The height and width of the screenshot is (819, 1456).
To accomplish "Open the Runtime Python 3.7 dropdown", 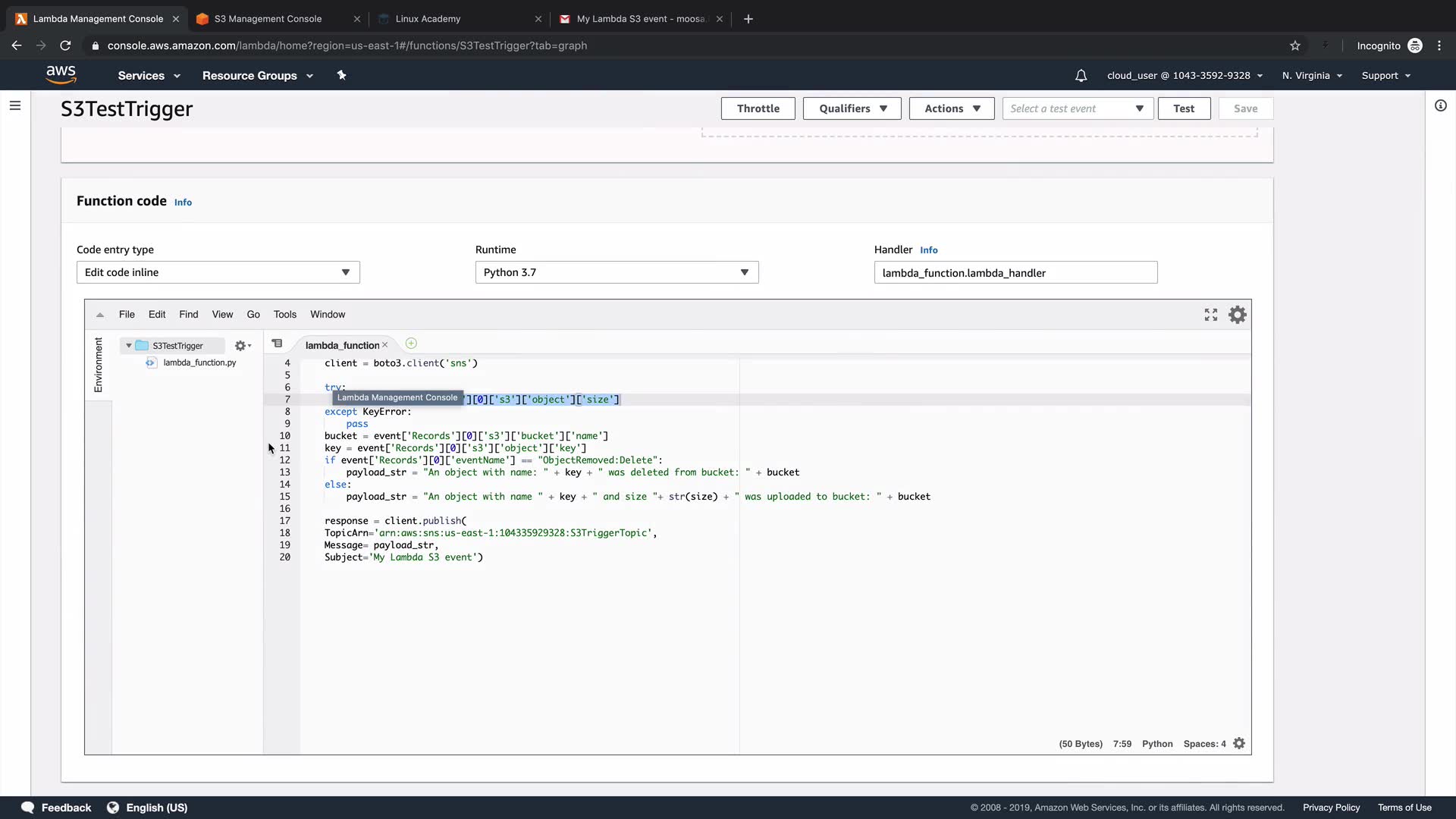I will click(617, 272).
